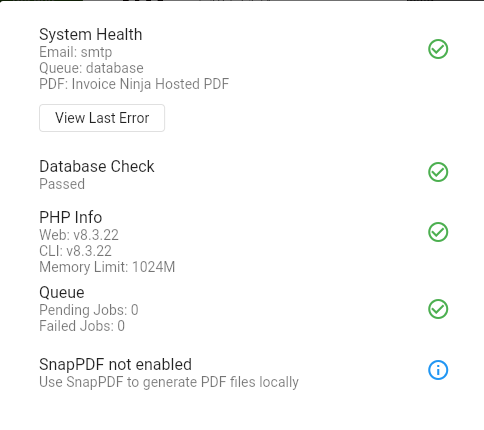Select the PHP Info heading
Viewport: 484px width, 430px height.
(x=71, y=217)
